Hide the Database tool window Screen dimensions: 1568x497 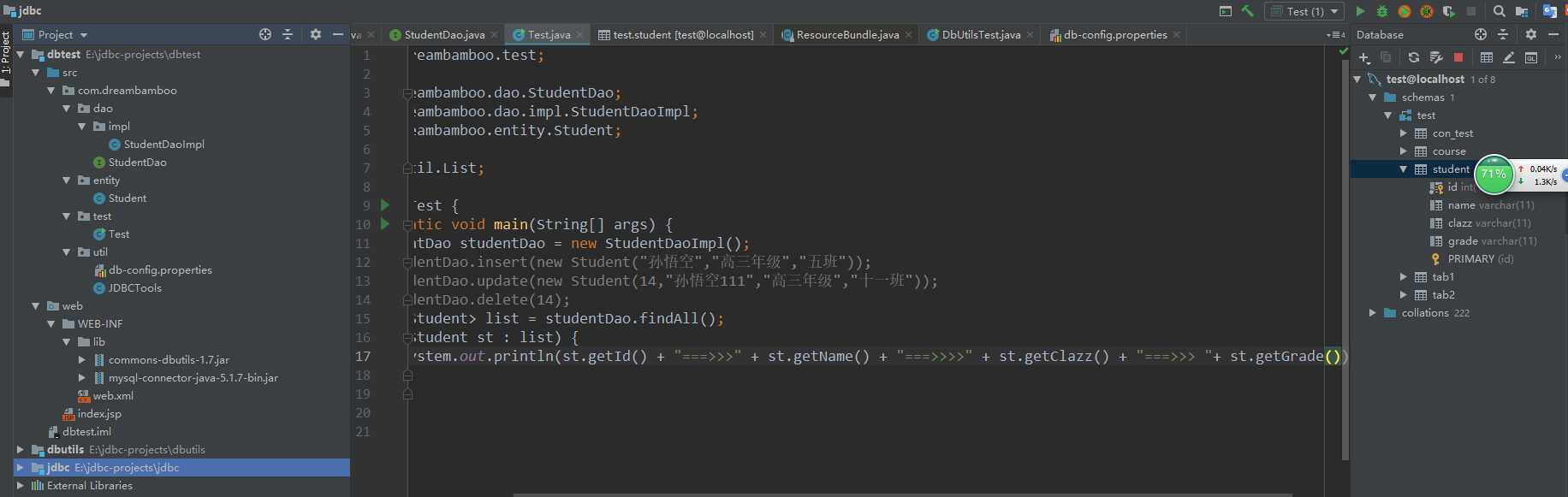[x=1553, y=34]
